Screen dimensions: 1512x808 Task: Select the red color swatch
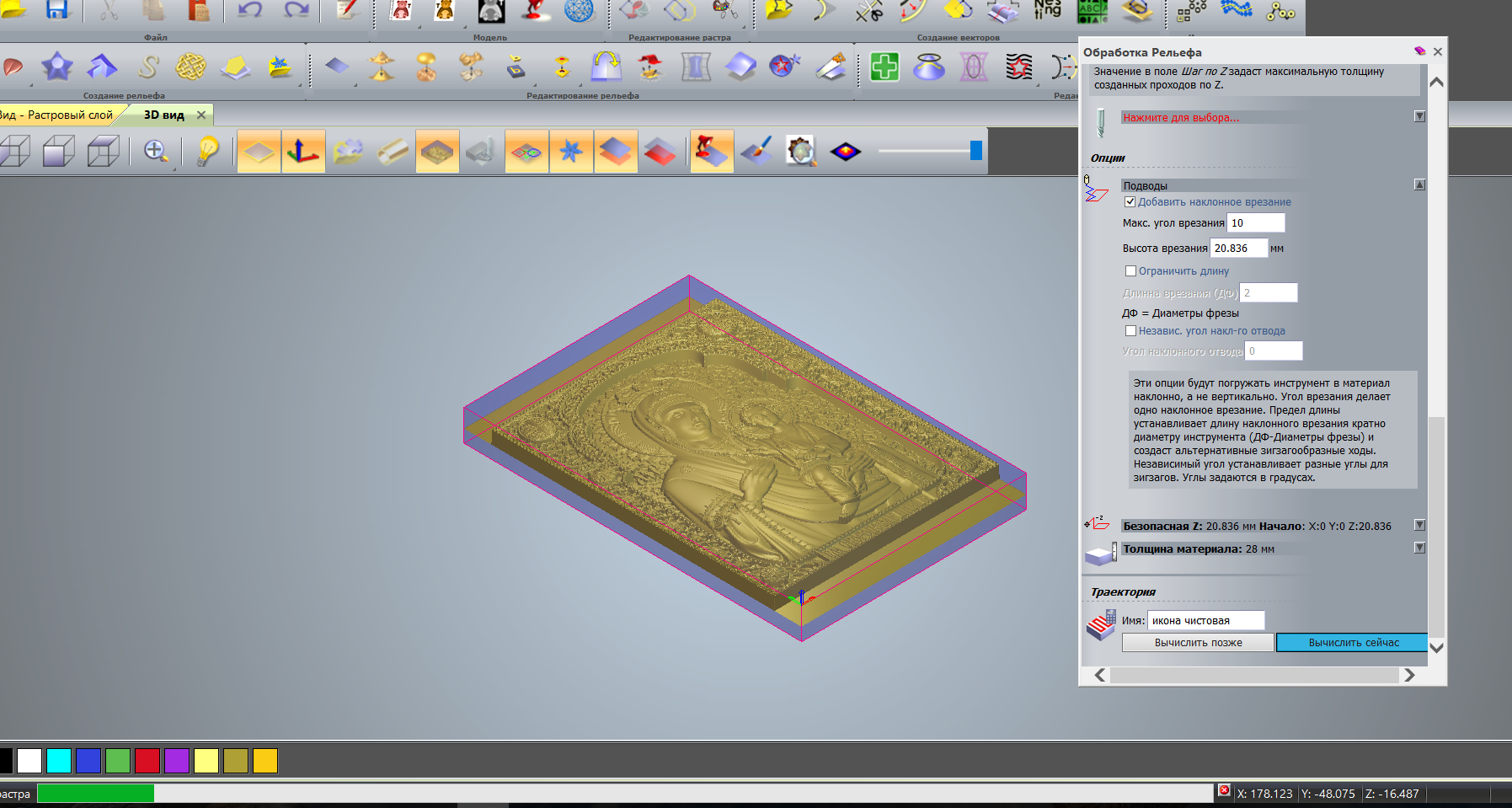[x=147, y=761]
